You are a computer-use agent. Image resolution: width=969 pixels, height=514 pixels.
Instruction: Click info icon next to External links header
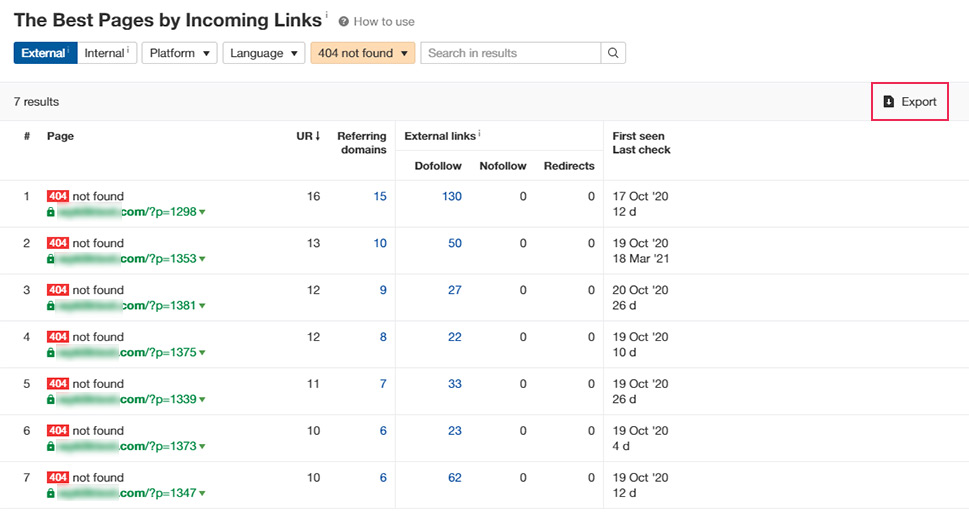[x=480, y=133]
